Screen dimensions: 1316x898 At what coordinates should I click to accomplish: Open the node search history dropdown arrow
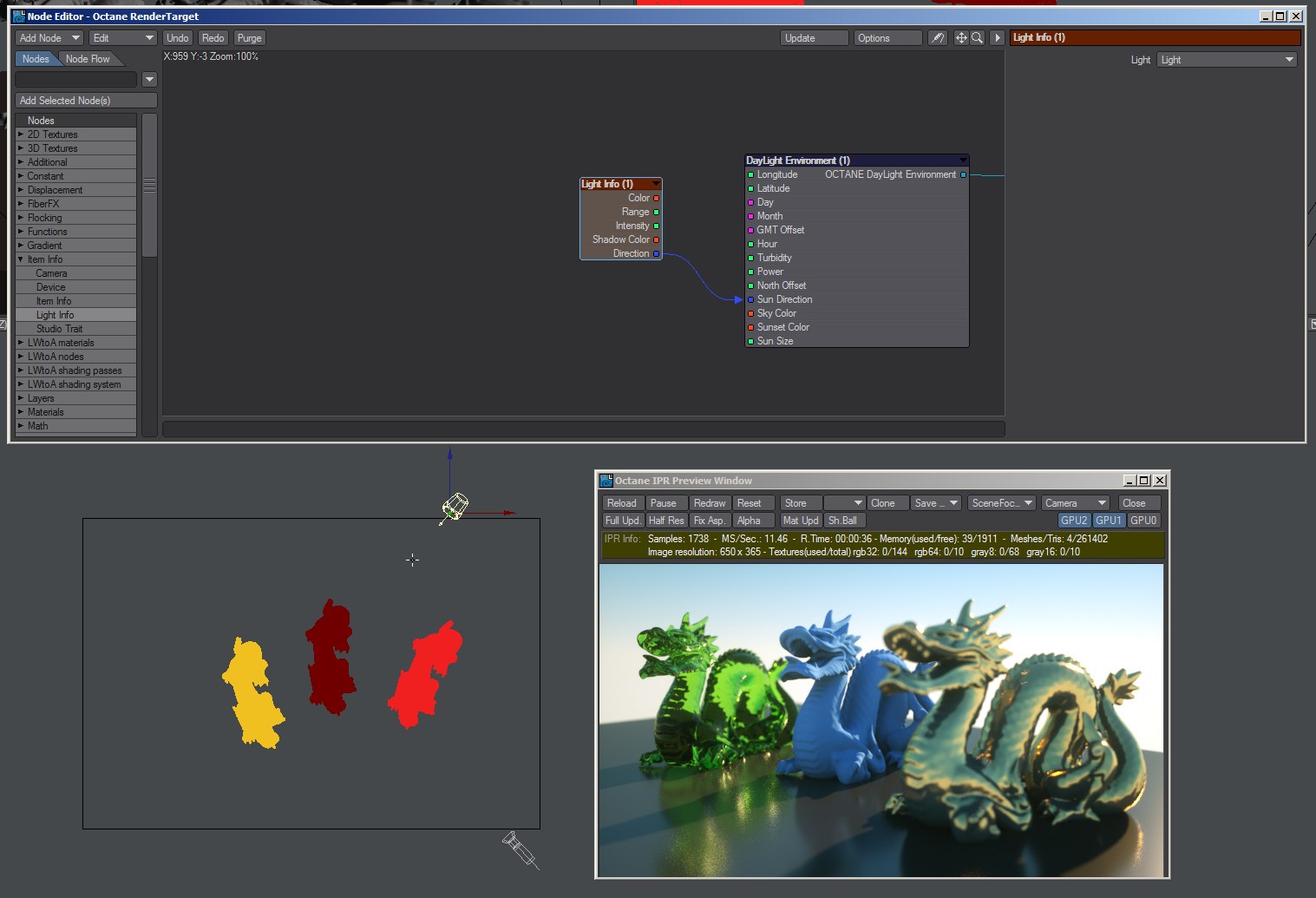point(149,80)
